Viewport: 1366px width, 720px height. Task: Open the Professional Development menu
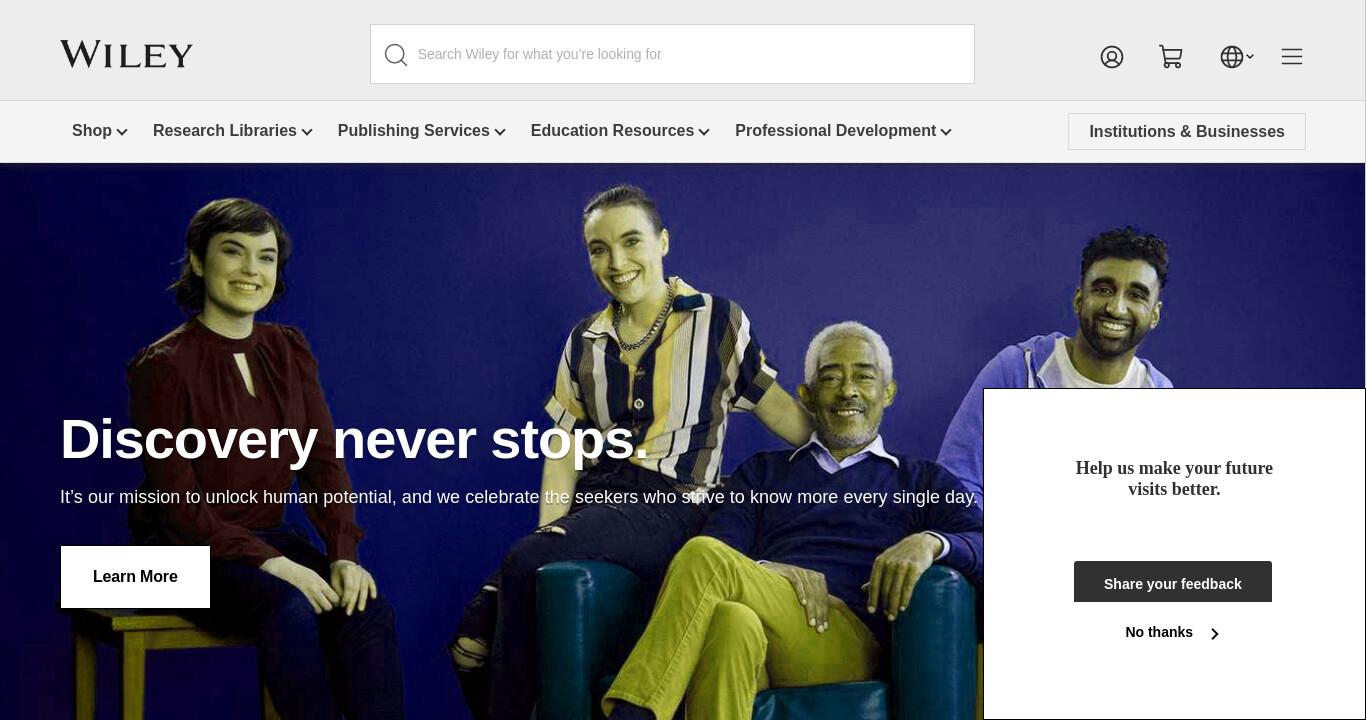tap(835, 131)
